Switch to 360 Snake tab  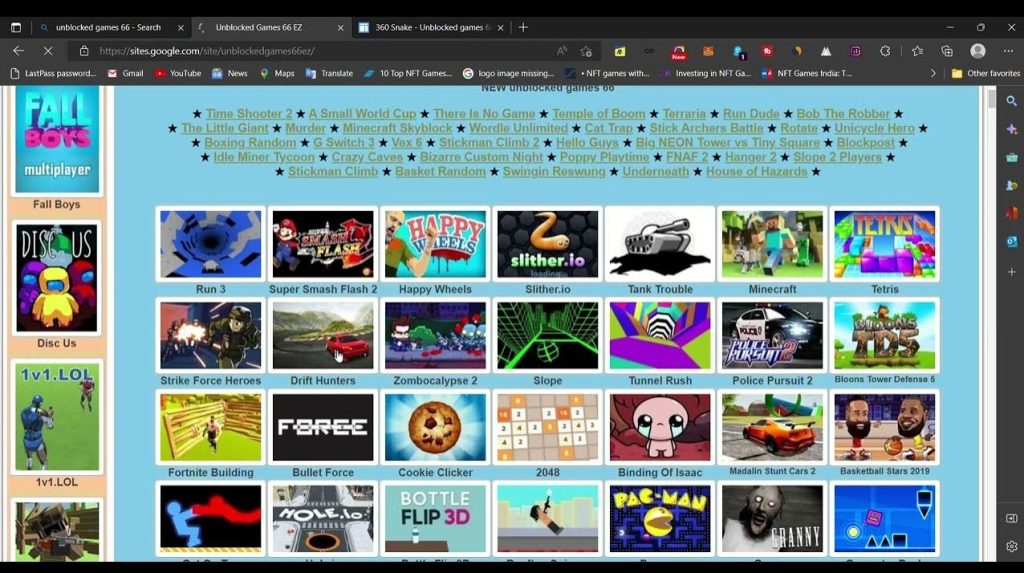pyautogui.click(x=432, y=27)
